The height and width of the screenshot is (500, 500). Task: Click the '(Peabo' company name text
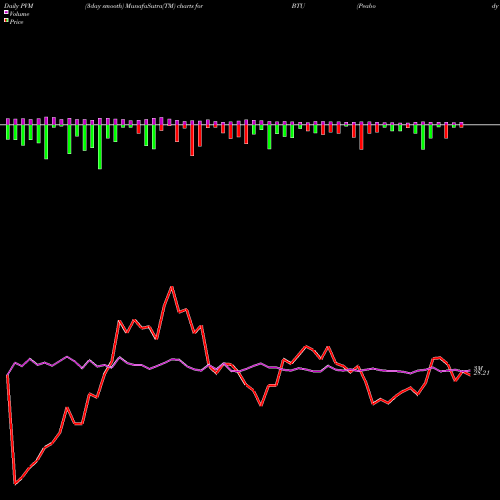(366, 6)
